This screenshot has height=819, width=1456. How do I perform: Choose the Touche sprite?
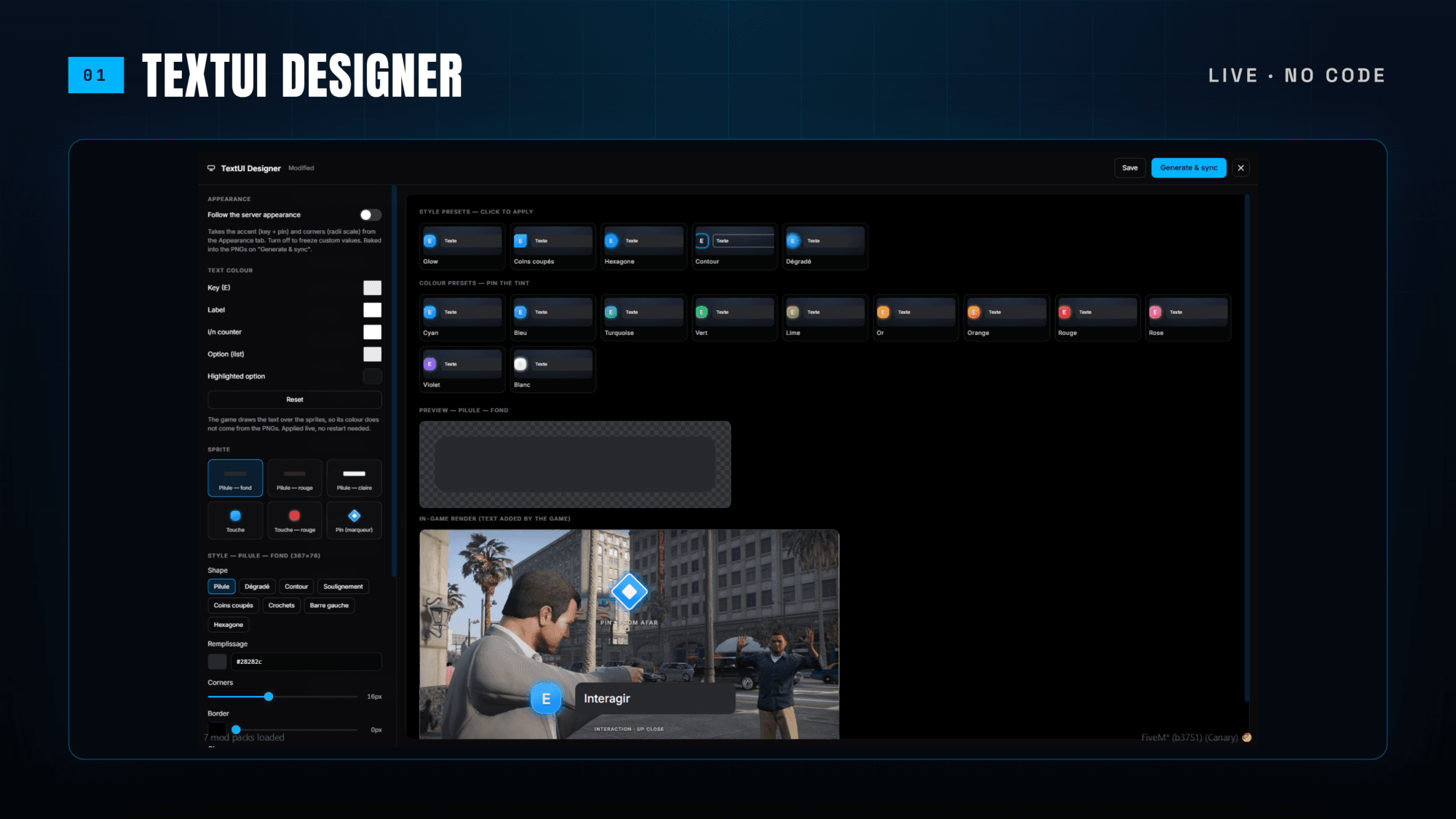pyautogui.click(x=235, y=521)
